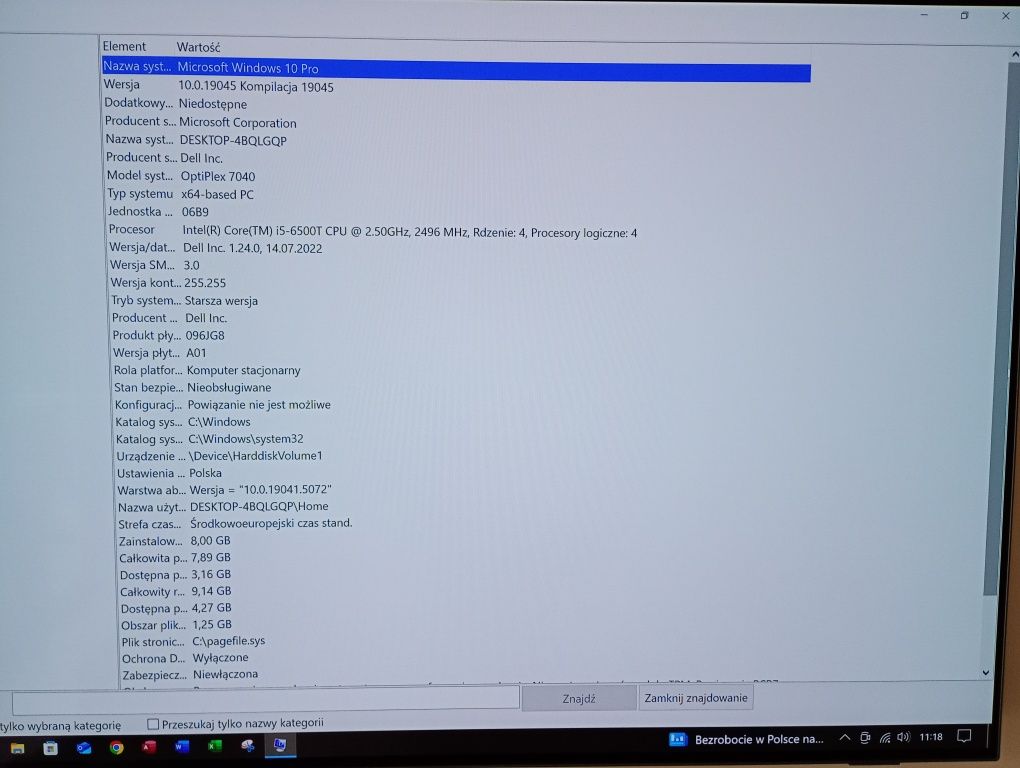1020x768 pixels.
Task: Open Adobe Acrobat taskbar icon
Action: tap(149, 747)
